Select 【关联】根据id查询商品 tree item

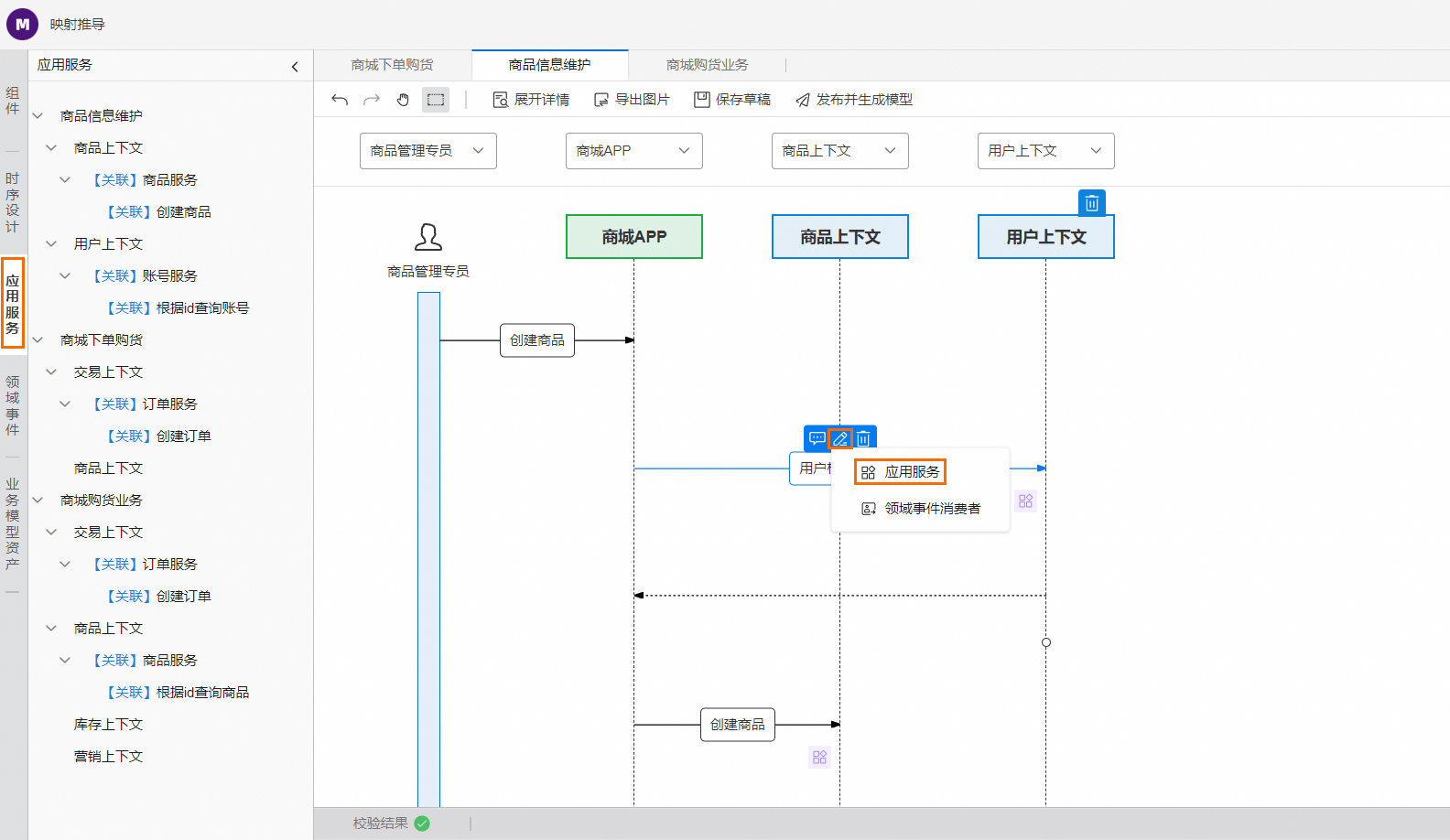pyautogui.click(x=178, y=693)
